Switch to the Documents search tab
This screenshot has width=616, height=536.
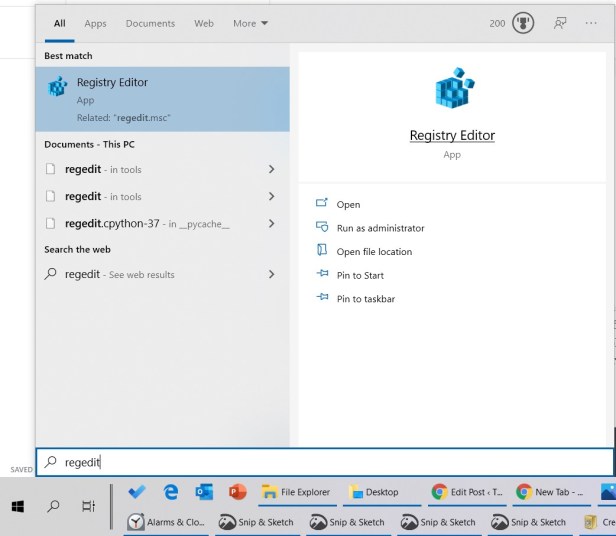[x=150, y=23]
